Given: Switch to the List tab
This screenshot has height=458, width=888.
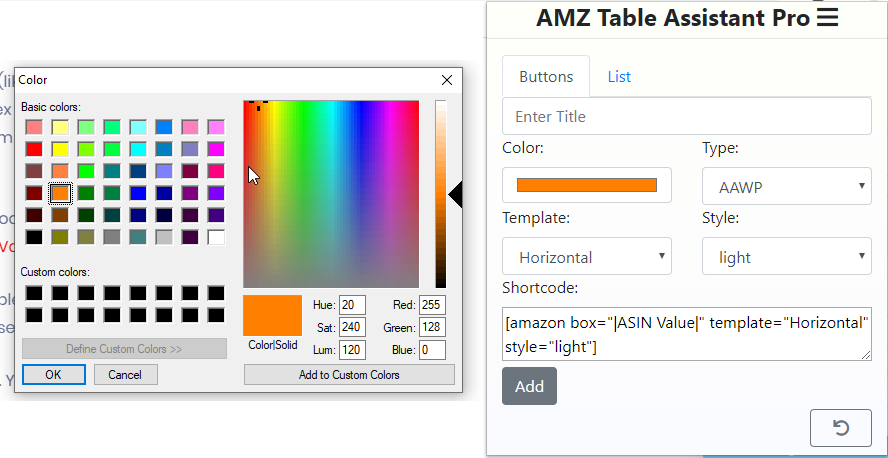Looking at the screenshot, I should tap(619, 76).
